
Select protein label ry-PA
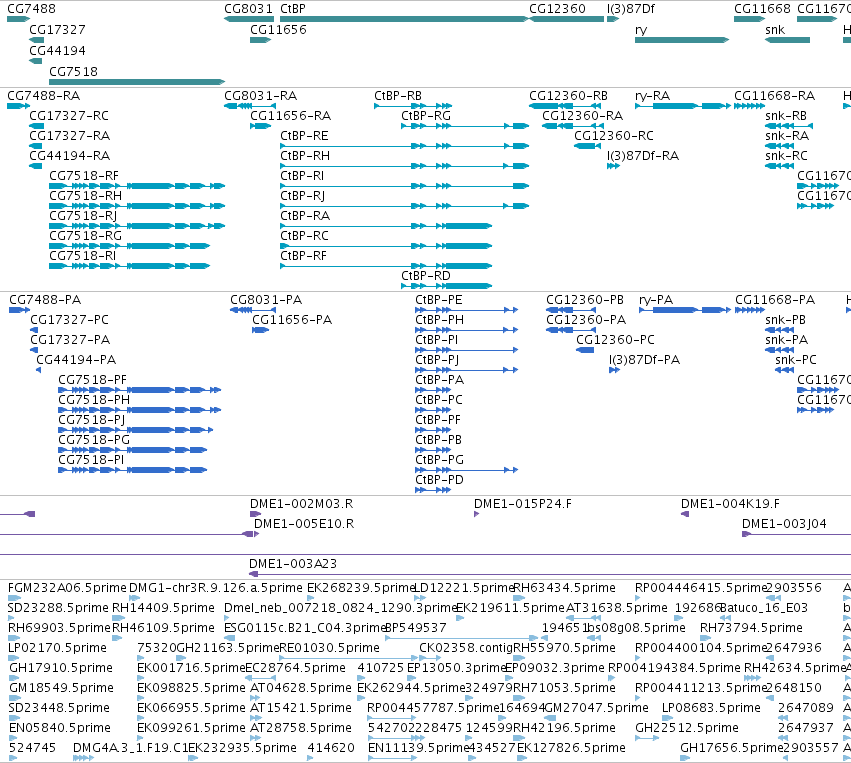point(656,300)
